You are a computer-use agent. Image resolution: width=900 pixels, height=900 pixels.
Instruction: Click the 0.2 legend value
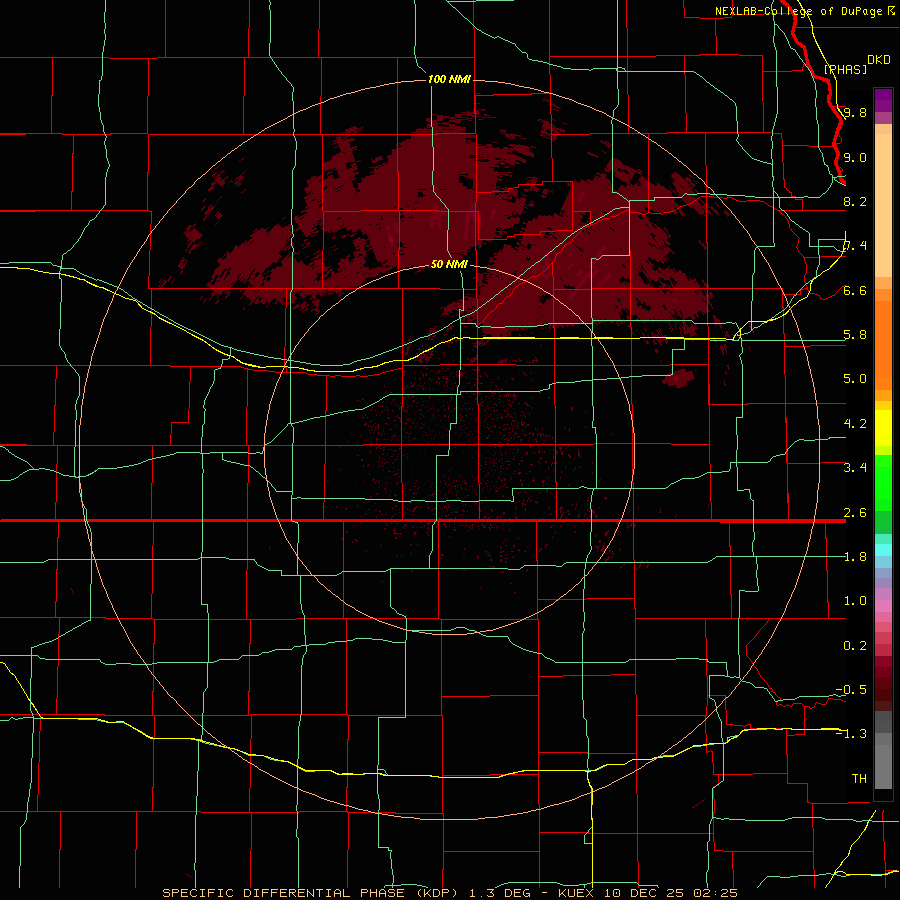point(855,646)
